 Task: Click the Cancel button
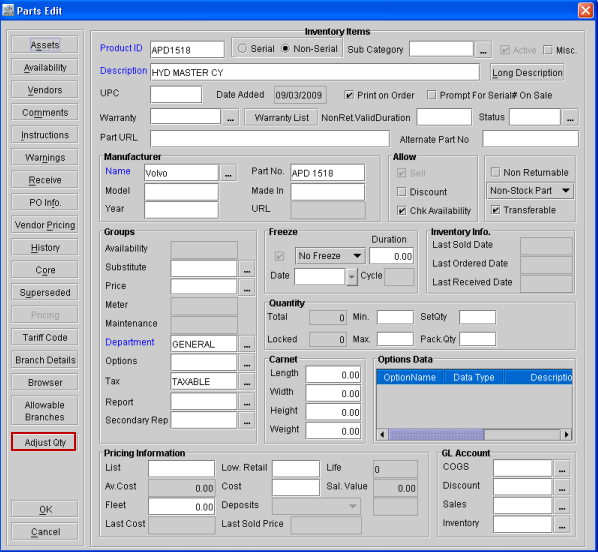45,531
